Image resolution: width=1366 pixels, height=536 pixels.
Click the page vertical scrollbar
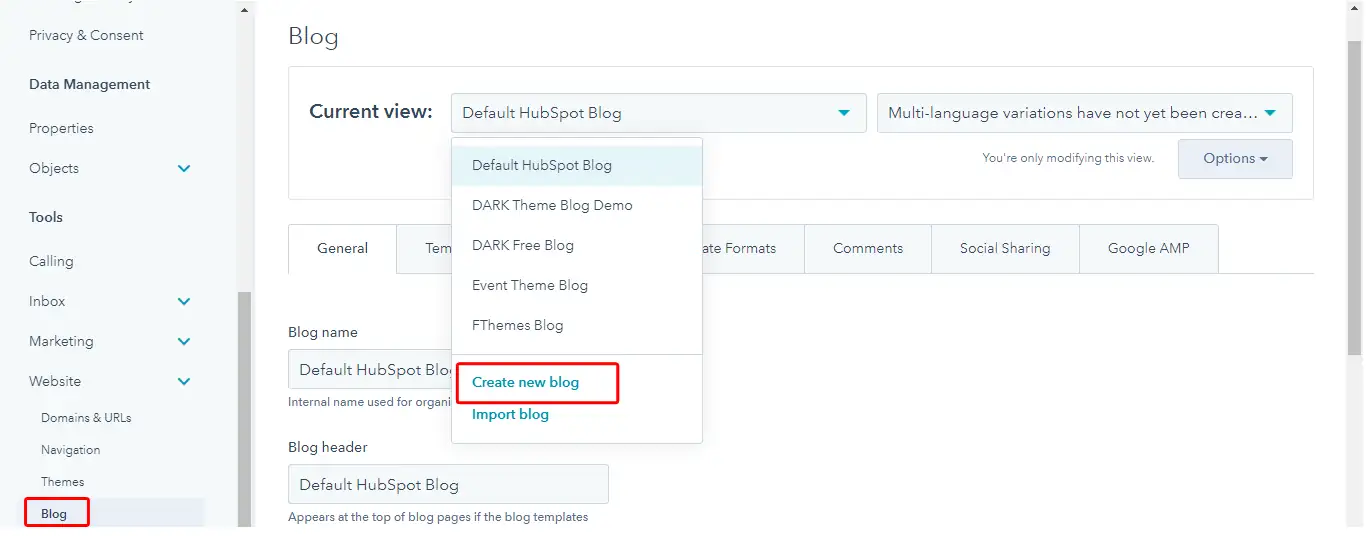[1354, 196]
